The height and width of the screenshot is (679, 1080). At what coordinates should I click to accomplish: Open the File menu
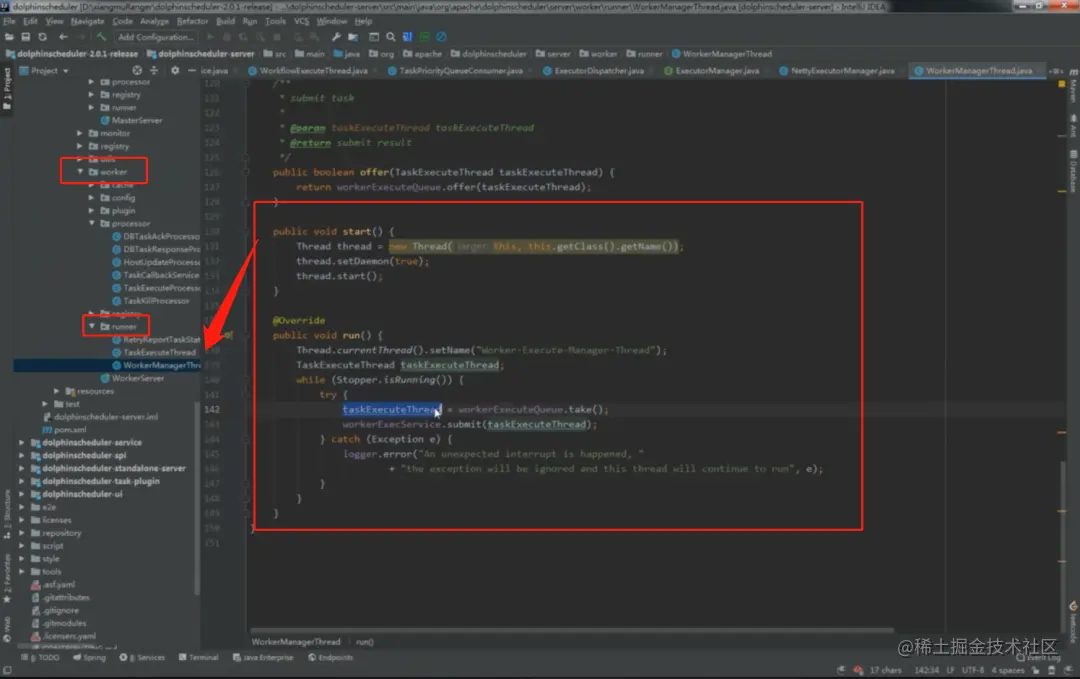click(x=9, y=21)
